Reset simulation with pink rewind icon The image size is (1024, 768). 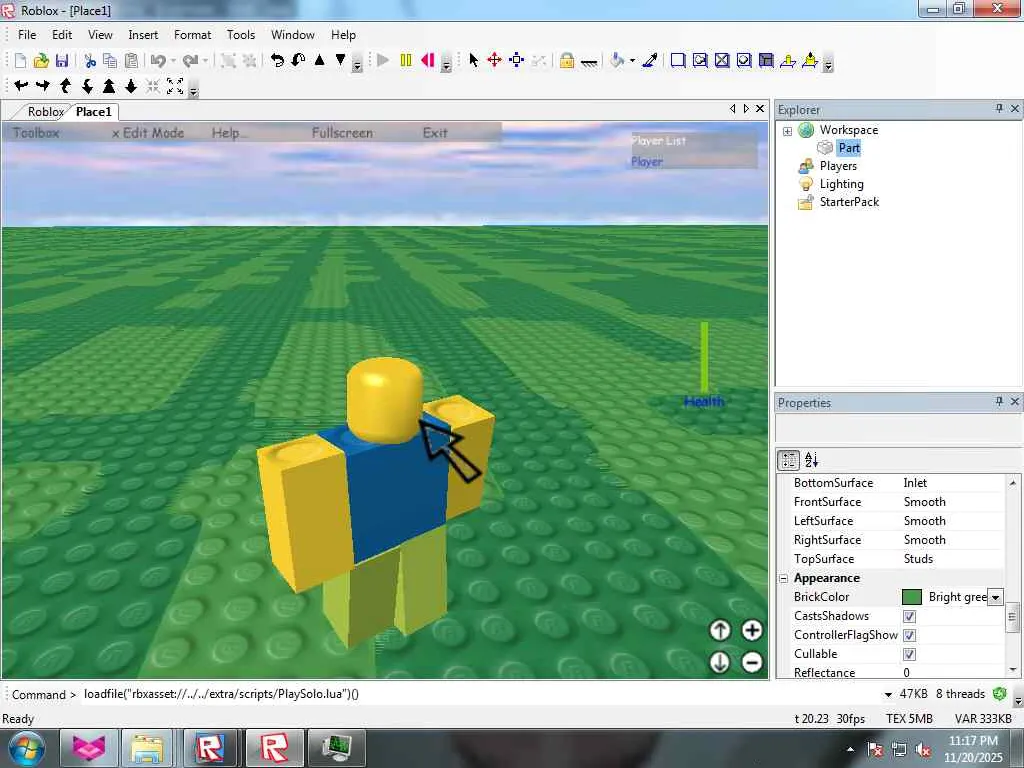[x=428, y=61]
